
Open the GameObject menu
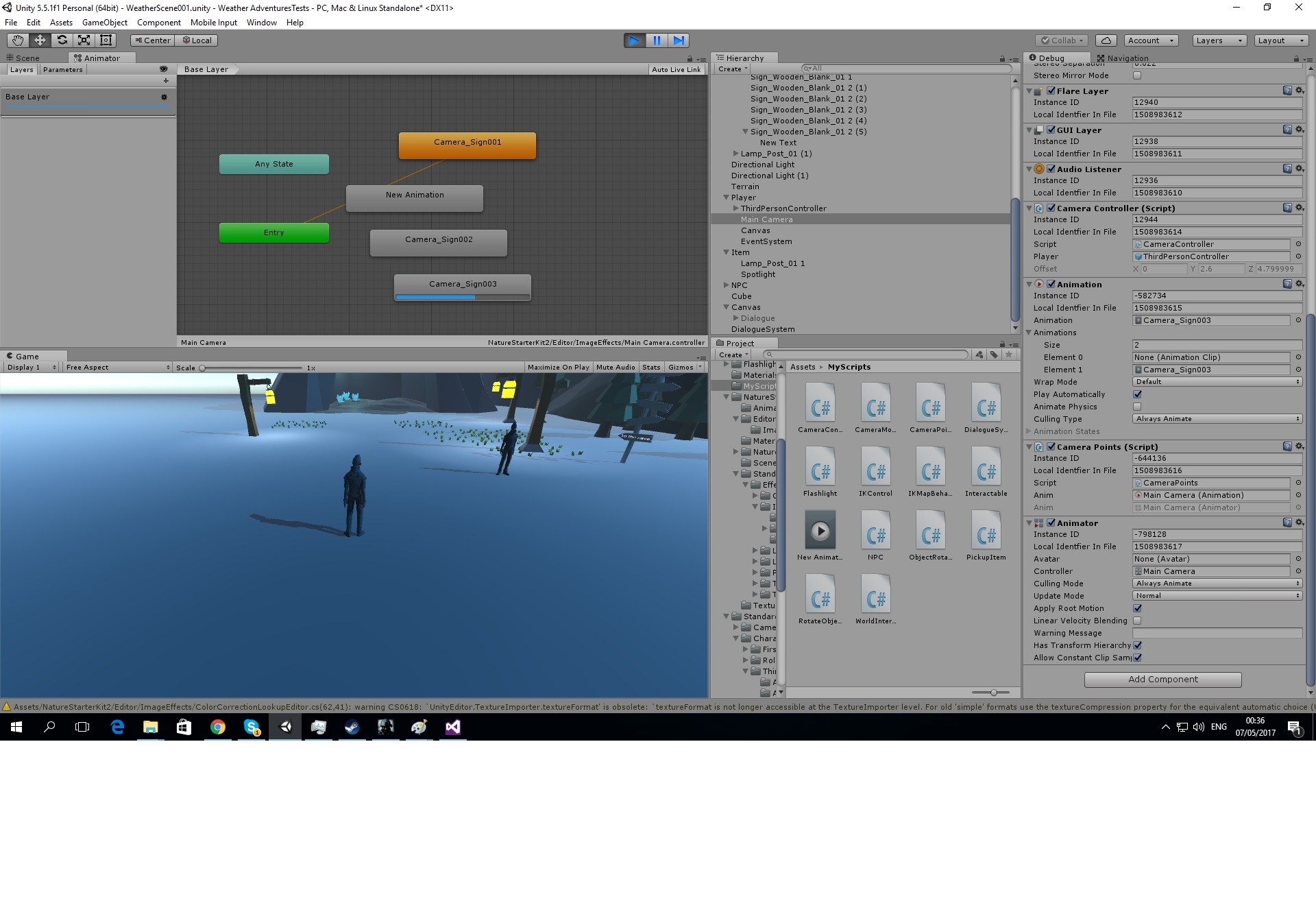(x=104, y=23)
